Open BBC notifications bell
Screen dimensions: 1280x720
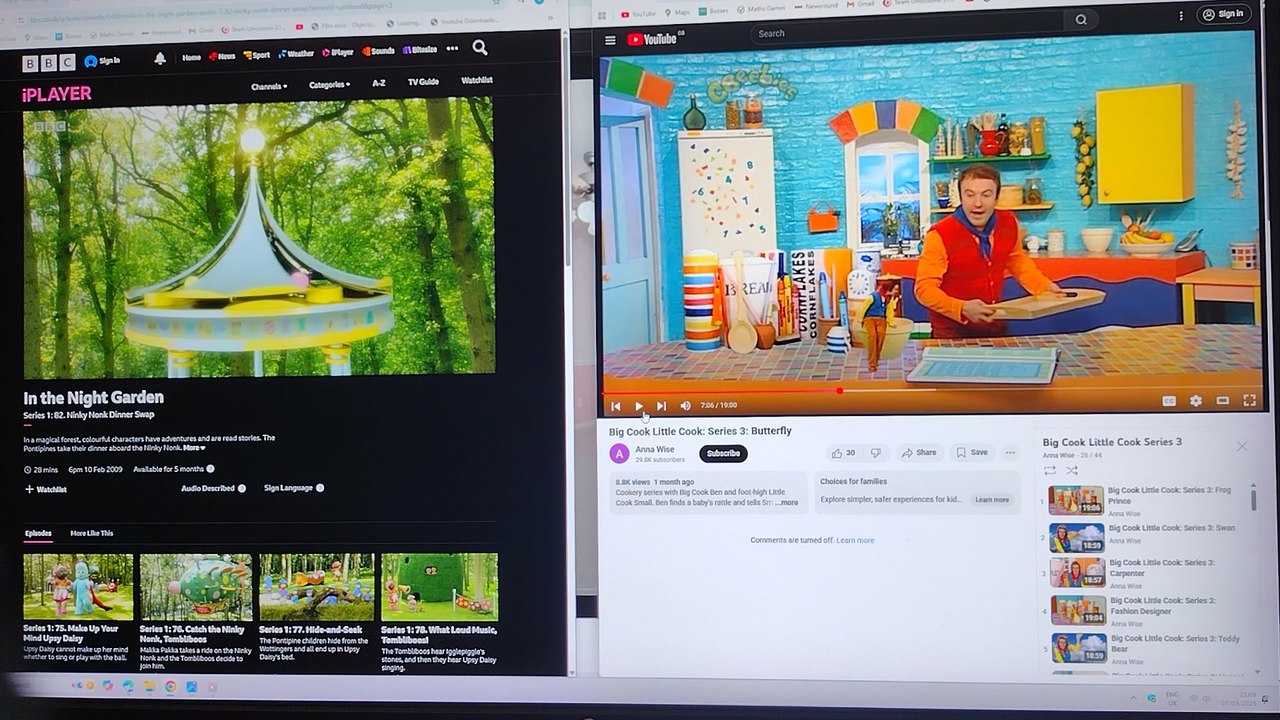pyautogui.click(x=160, y=59)
